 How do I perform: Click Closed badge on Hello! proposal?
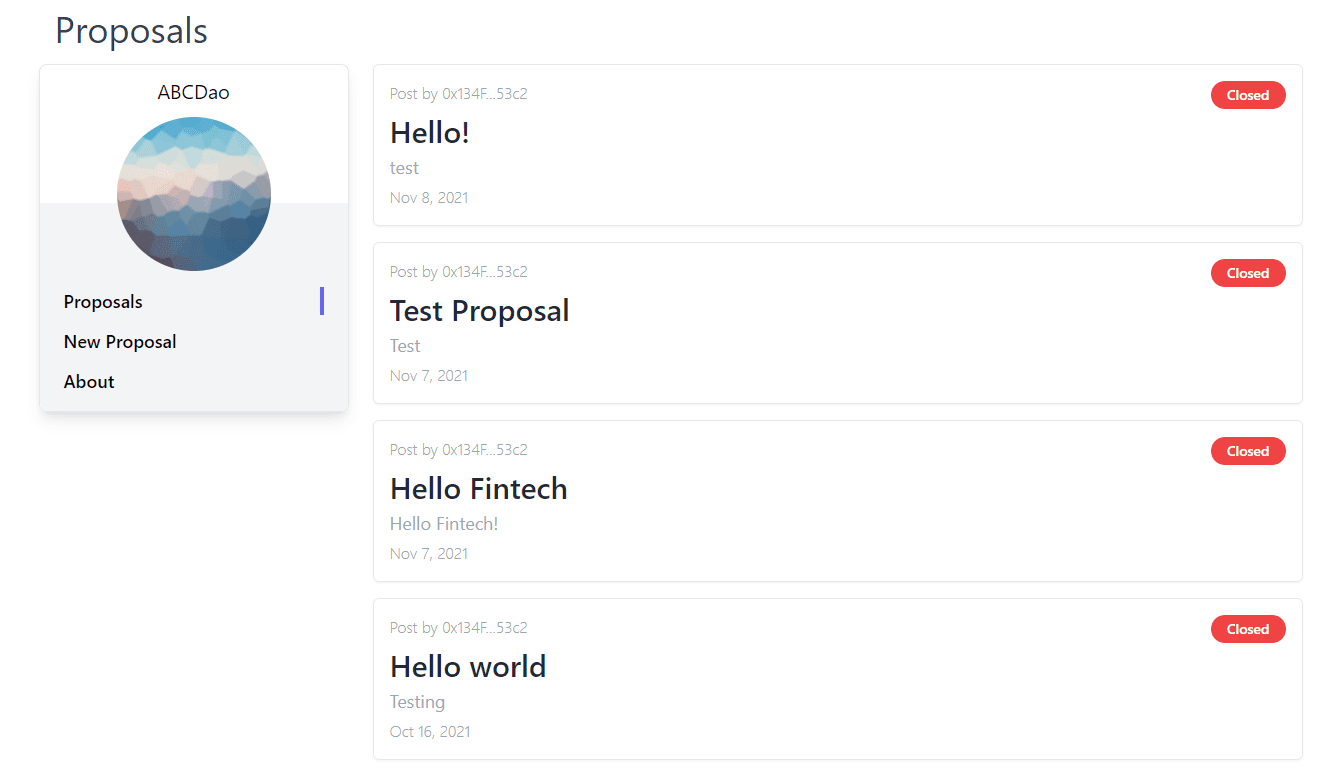point(1248,95)
